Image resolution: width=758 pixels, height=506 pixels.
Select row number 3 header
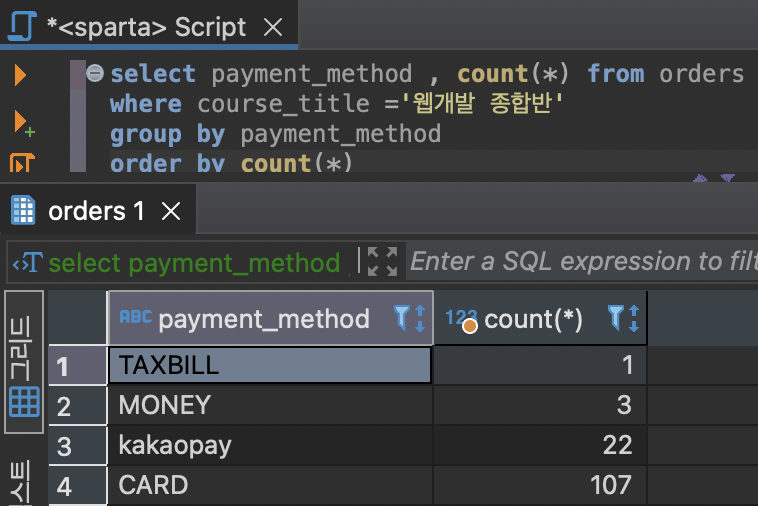pos(77,446)
